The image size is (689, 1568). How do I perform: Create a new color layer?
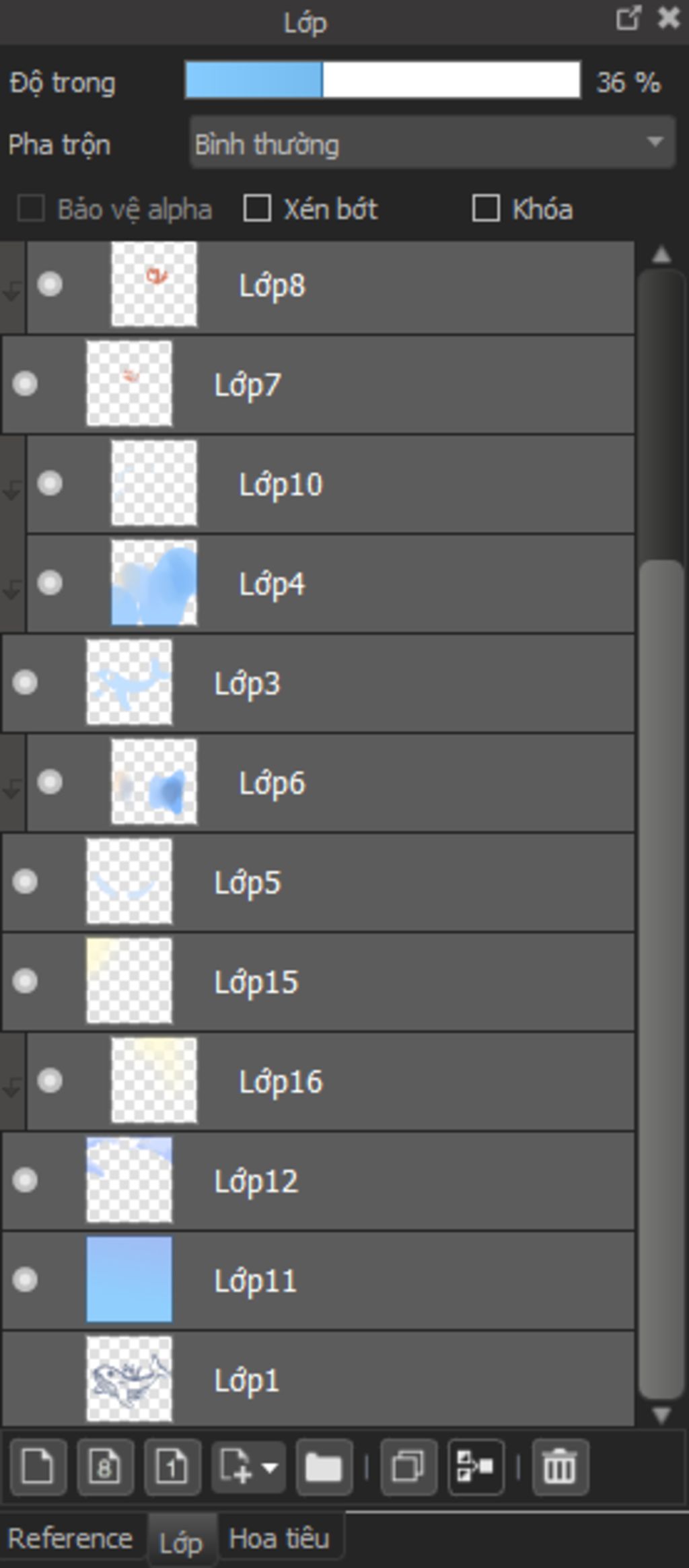pos(38,1466)
